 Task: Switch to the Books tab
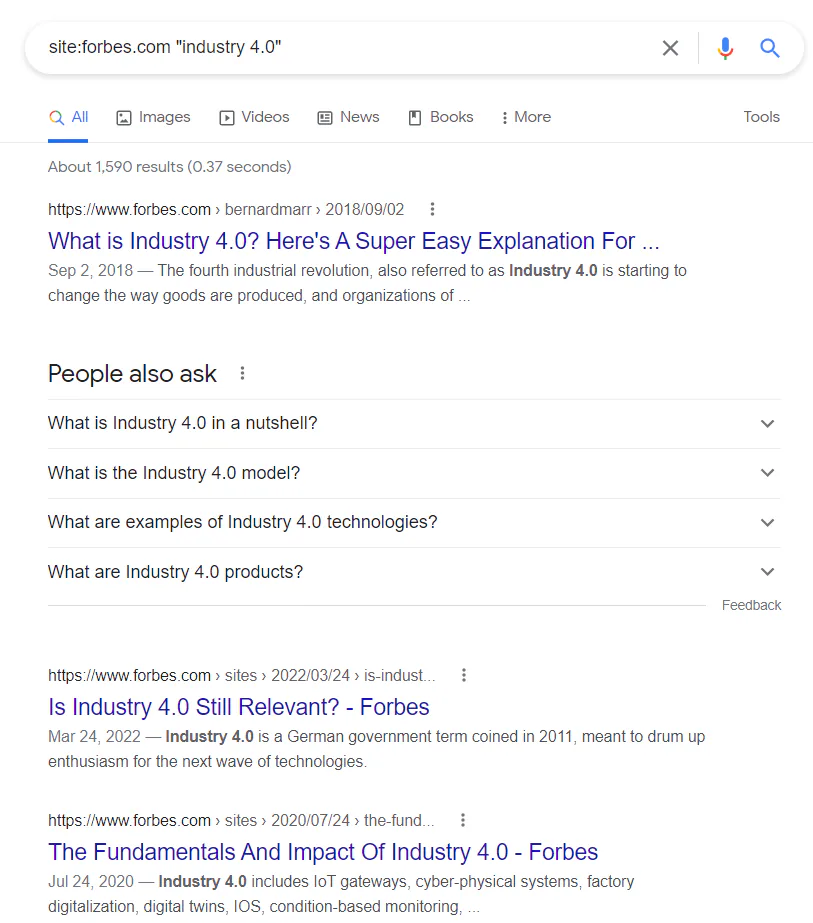coord(441,117)
